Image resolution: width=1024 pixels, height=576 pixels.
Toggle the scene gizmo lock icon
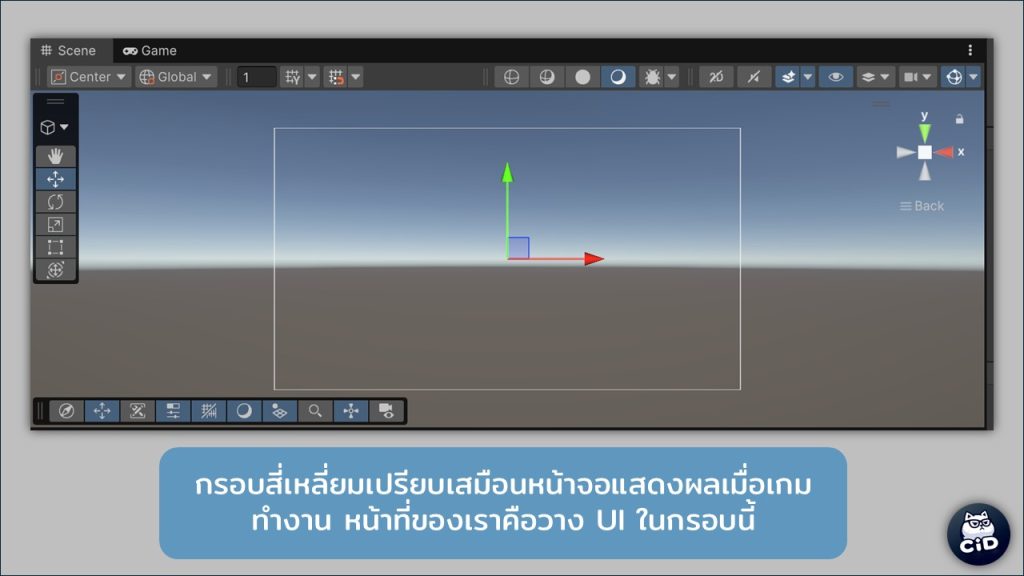point(960,119)
